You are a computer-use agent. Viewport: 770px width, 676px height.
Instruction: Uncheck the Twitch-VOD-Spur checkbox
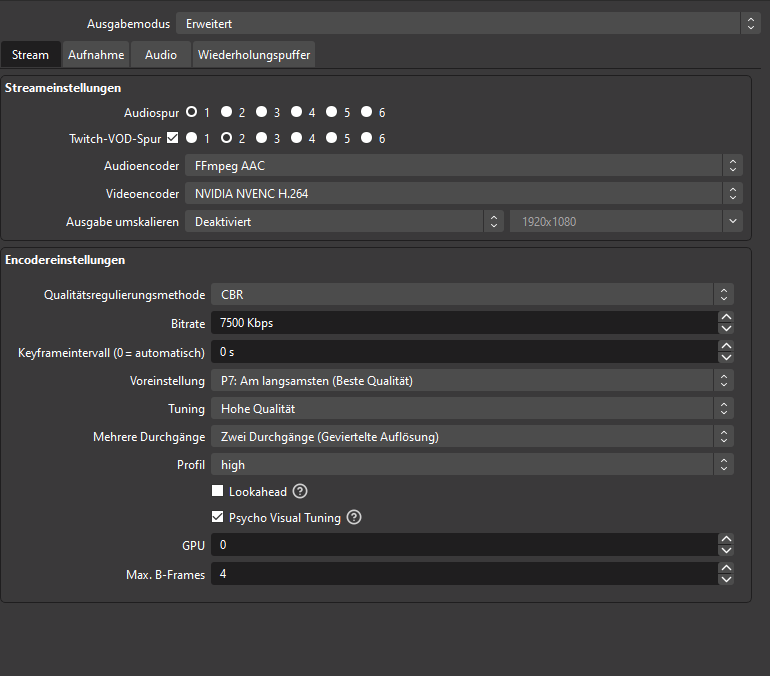[173, 138]
